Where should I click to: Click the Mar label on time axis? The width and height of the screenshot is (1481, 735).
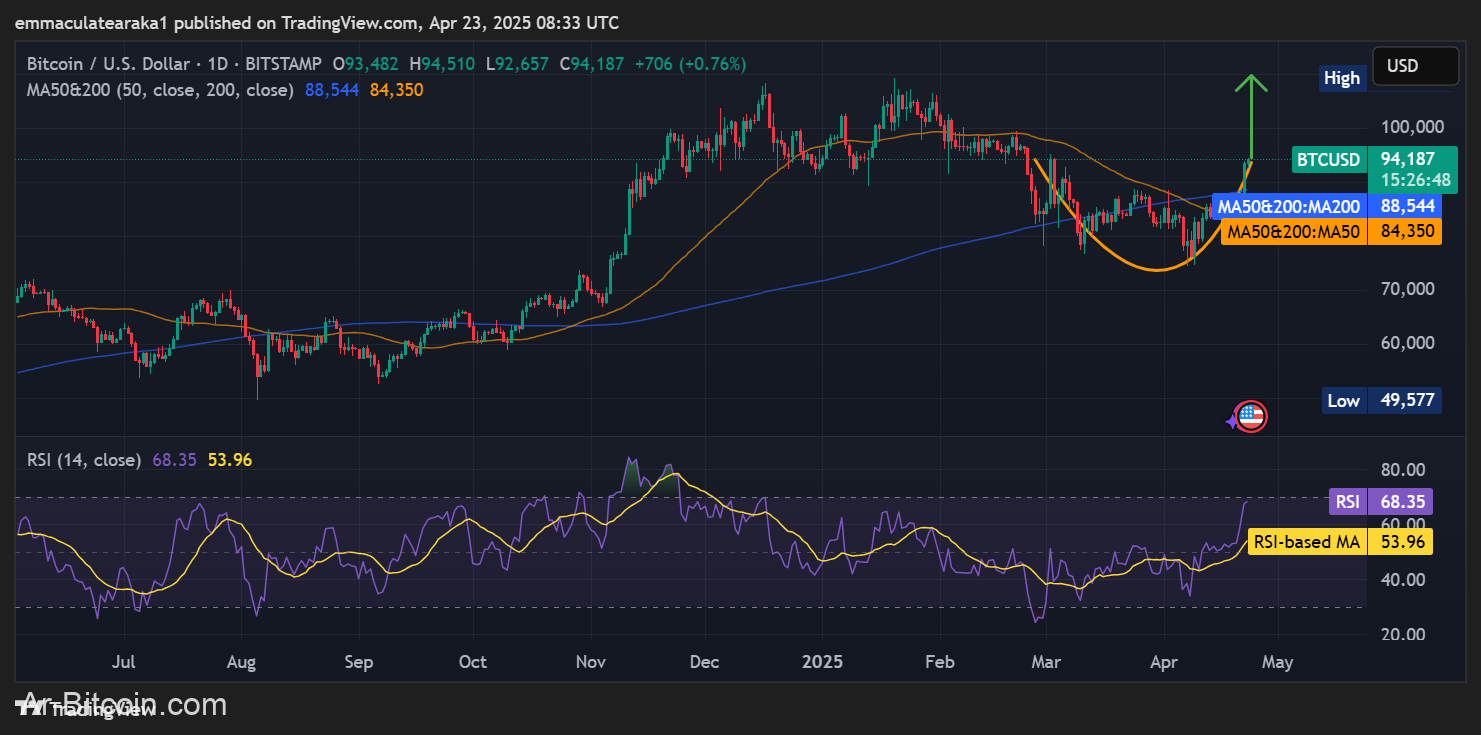click(x=1046, y=662)
